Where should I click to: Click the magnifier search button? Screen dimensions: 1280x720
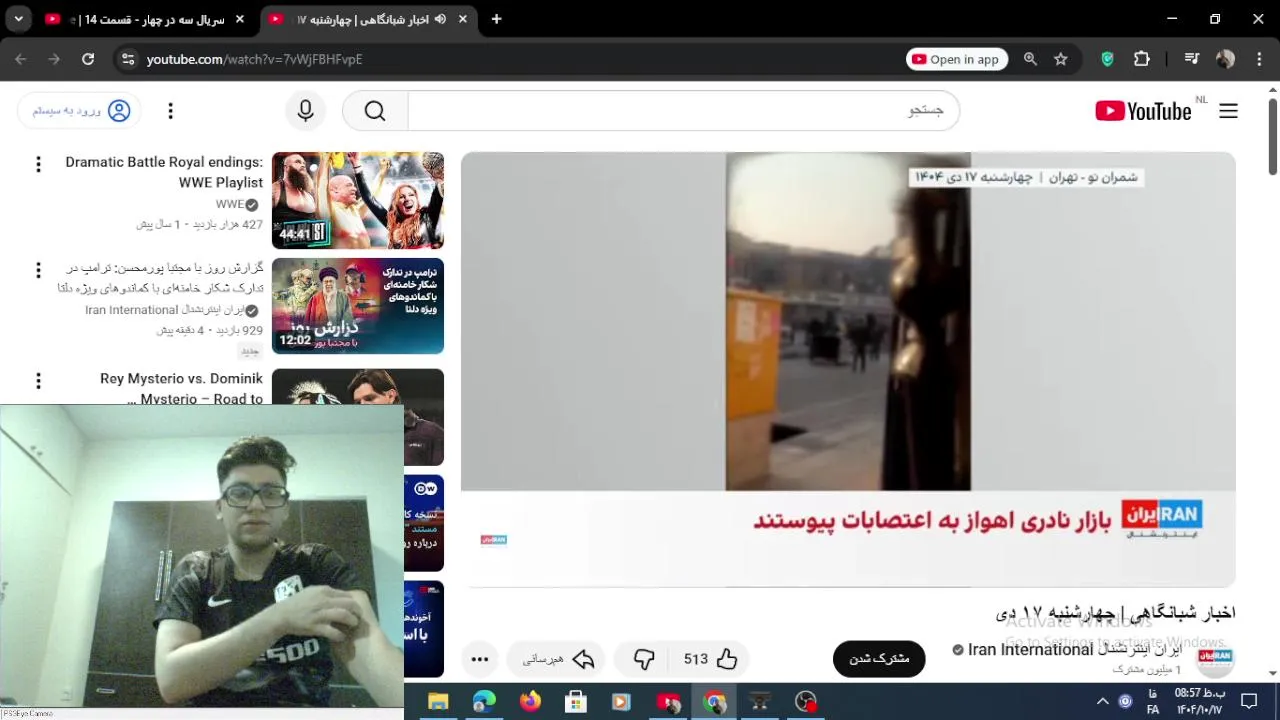pos(375,111)
